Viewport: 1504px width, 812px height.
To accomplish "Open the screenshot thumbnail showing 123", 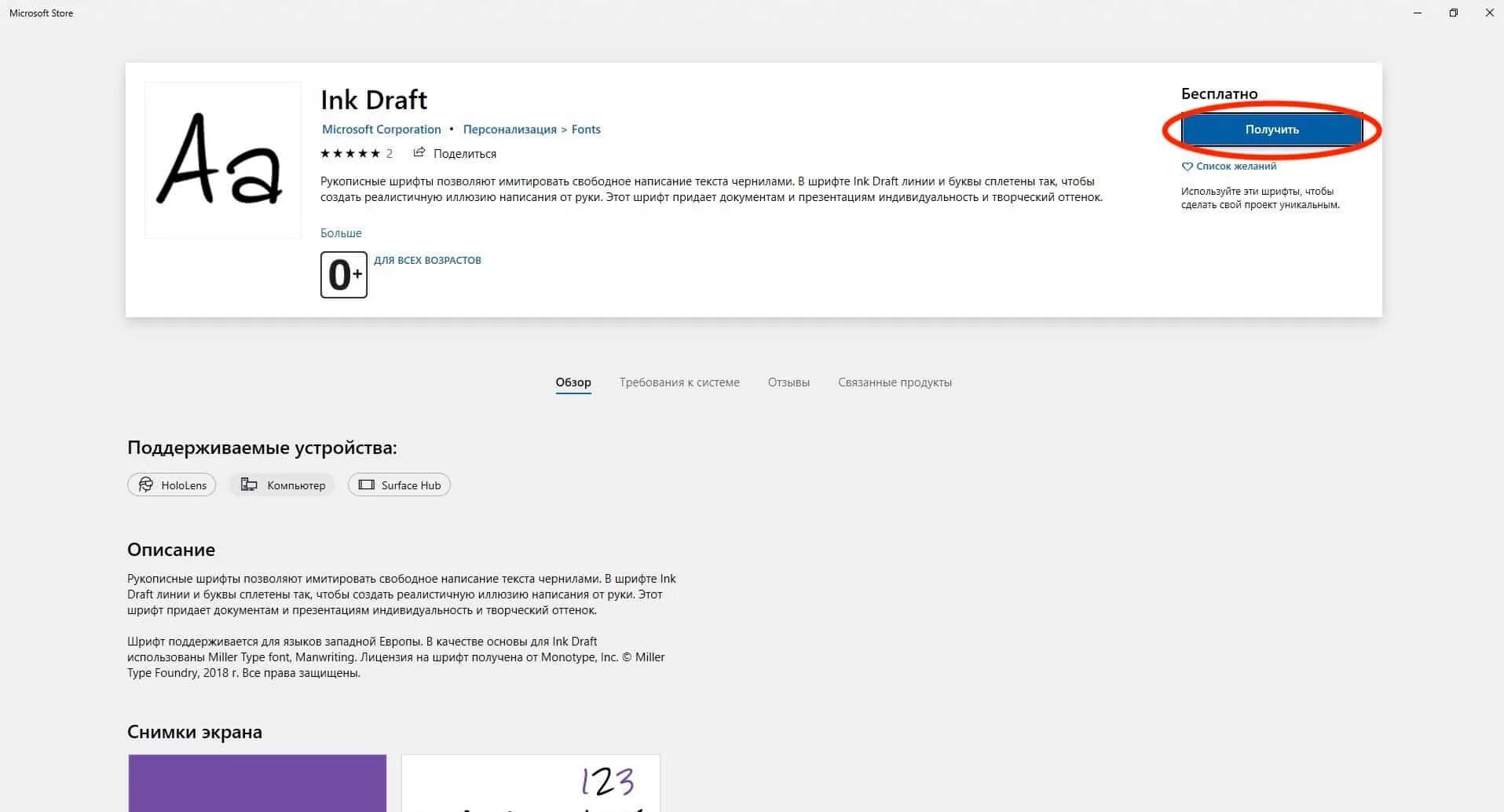I will tap(531, 783).
